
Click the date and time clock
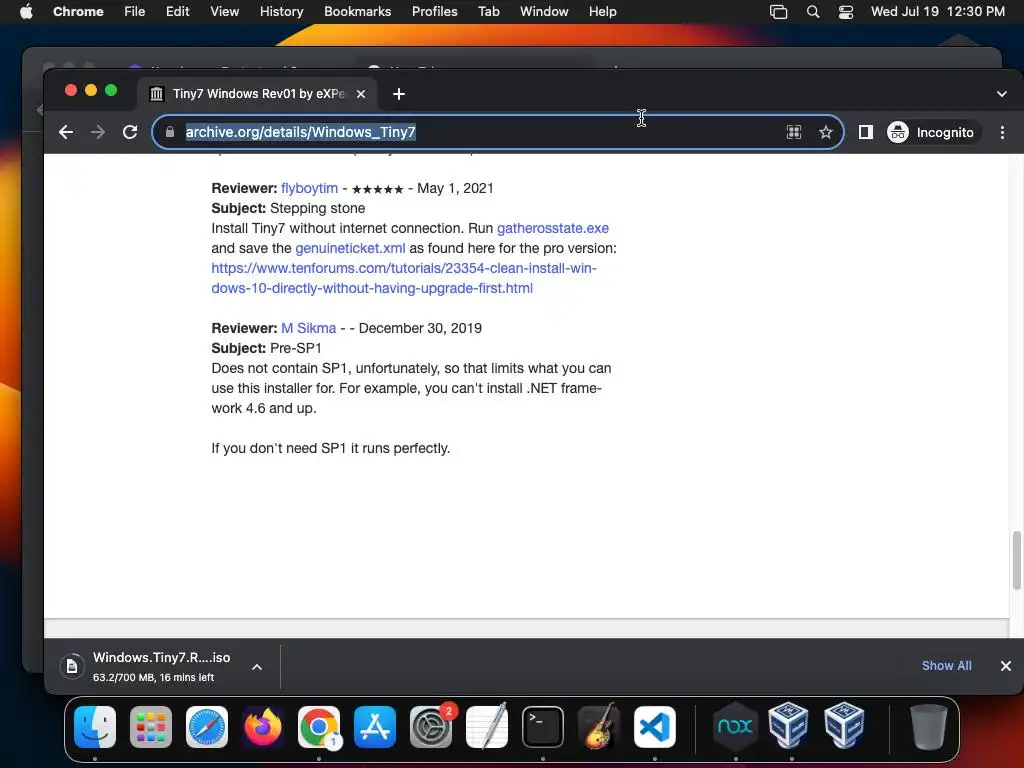(x=938, y=12)
